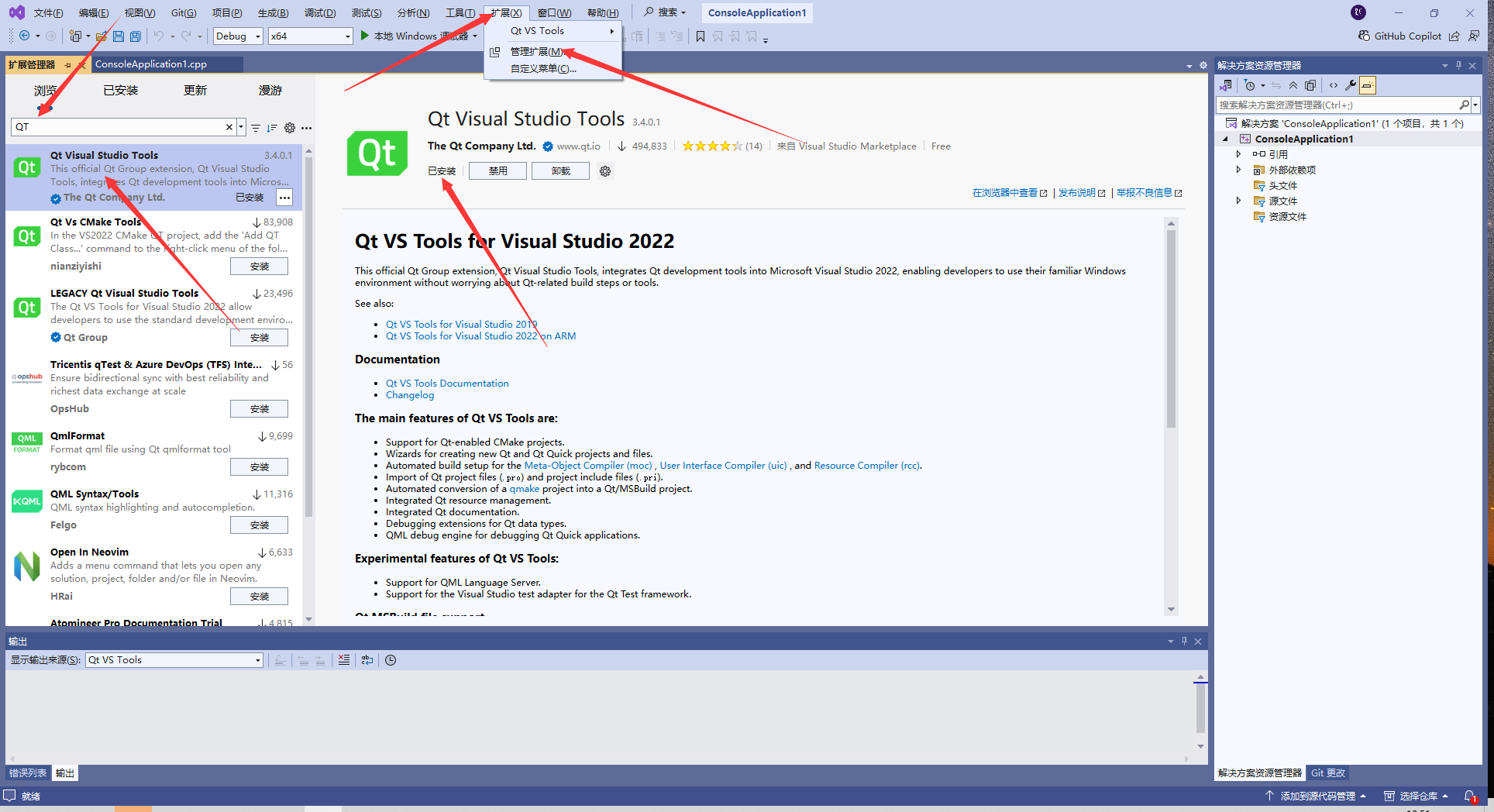Click the extension list vertical scrollbar
This screenshot has width=1494, height=812.
(308, 337)
